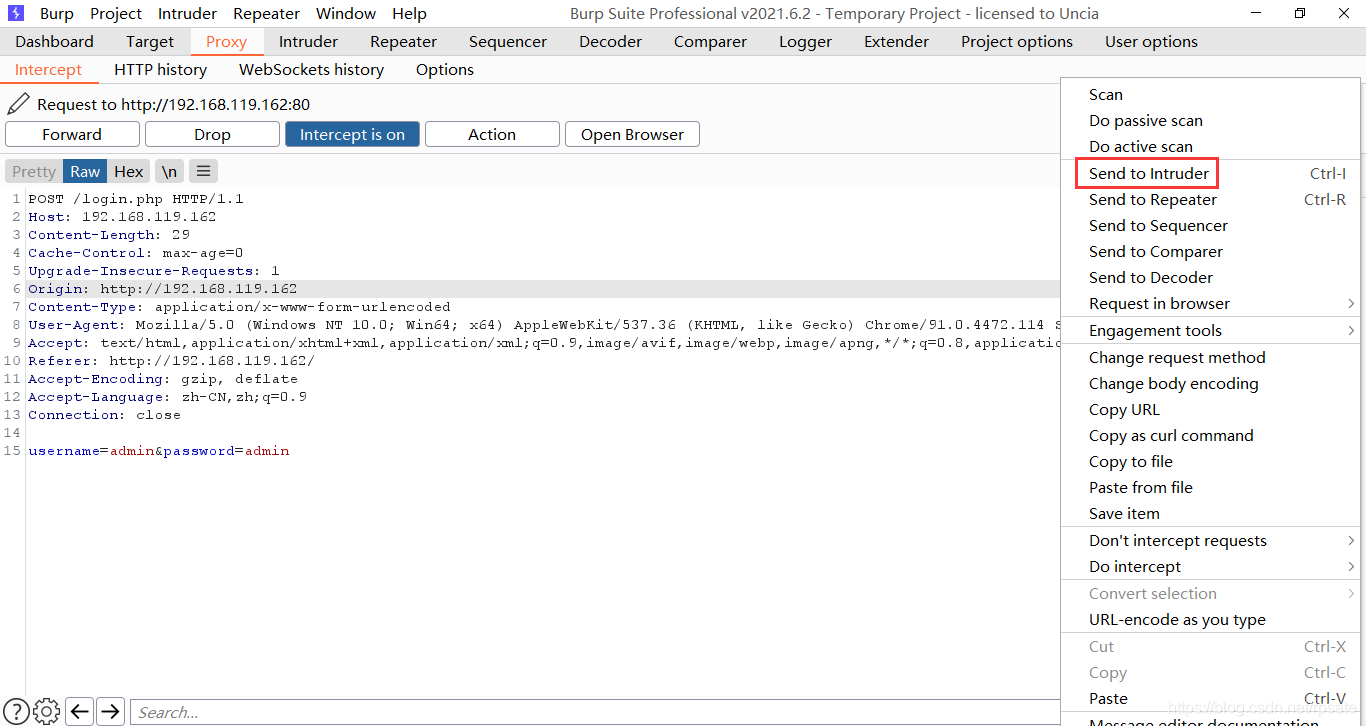Switch to the Decoder tab
Screen dimensions: 1366x726
[x=610, y=41]
